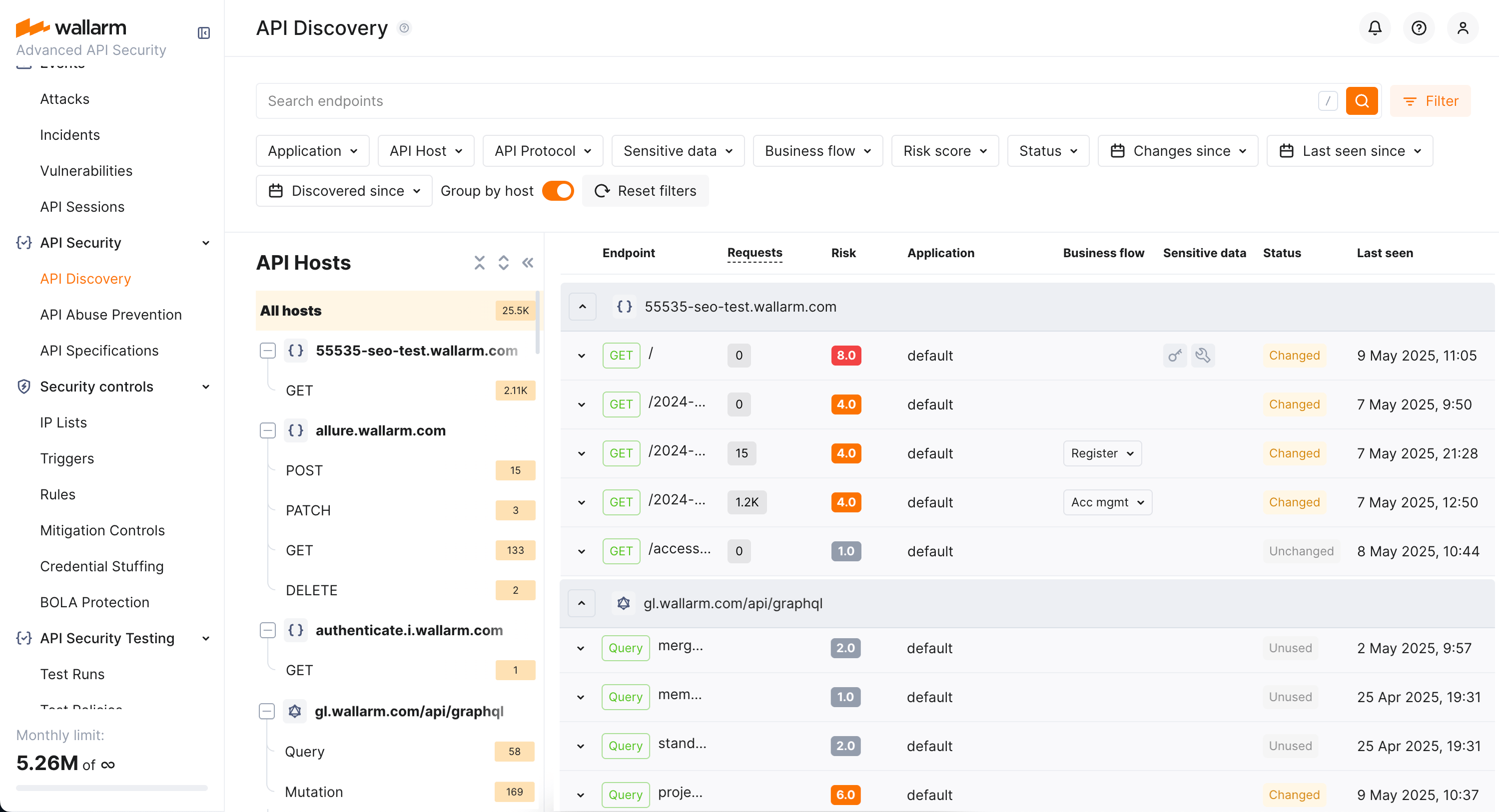Click the Reset filters button
Viewport: 1499px width, 812px height.
tap(646, 191)
